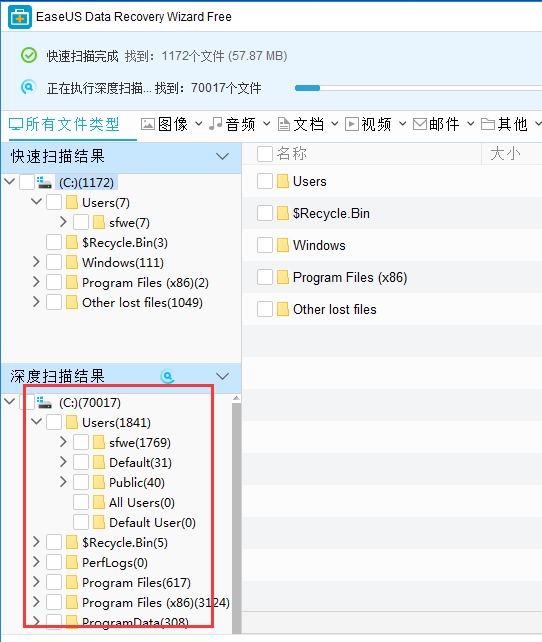Viewport: 542px width, 642px height.
Task: Click the C: drive icon in deep scan results
Action: point(44,402)
